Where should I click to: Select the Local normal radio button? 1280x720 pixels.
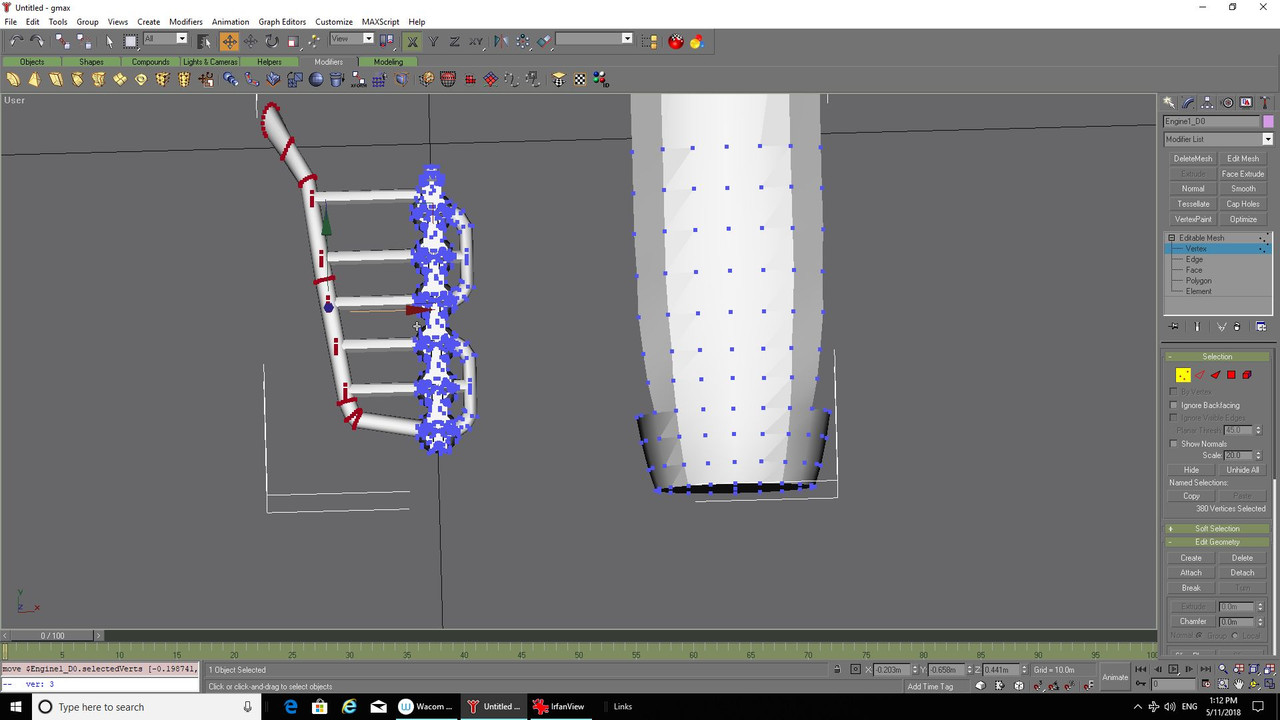pyautogui.click(x=1235, y=635)
